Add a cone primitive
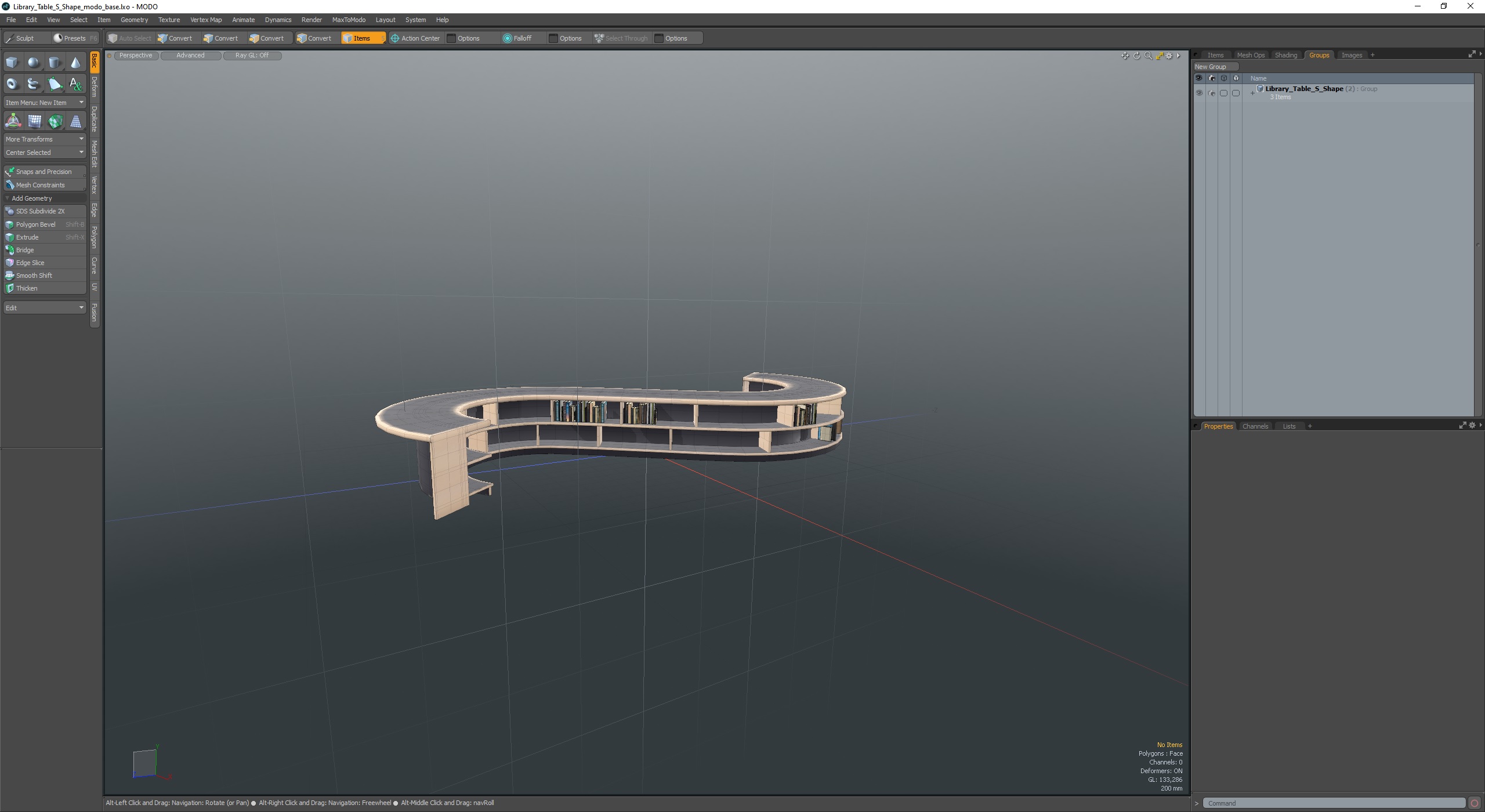The width and height of the screenshot is (1485, 812). coord(75,63)
